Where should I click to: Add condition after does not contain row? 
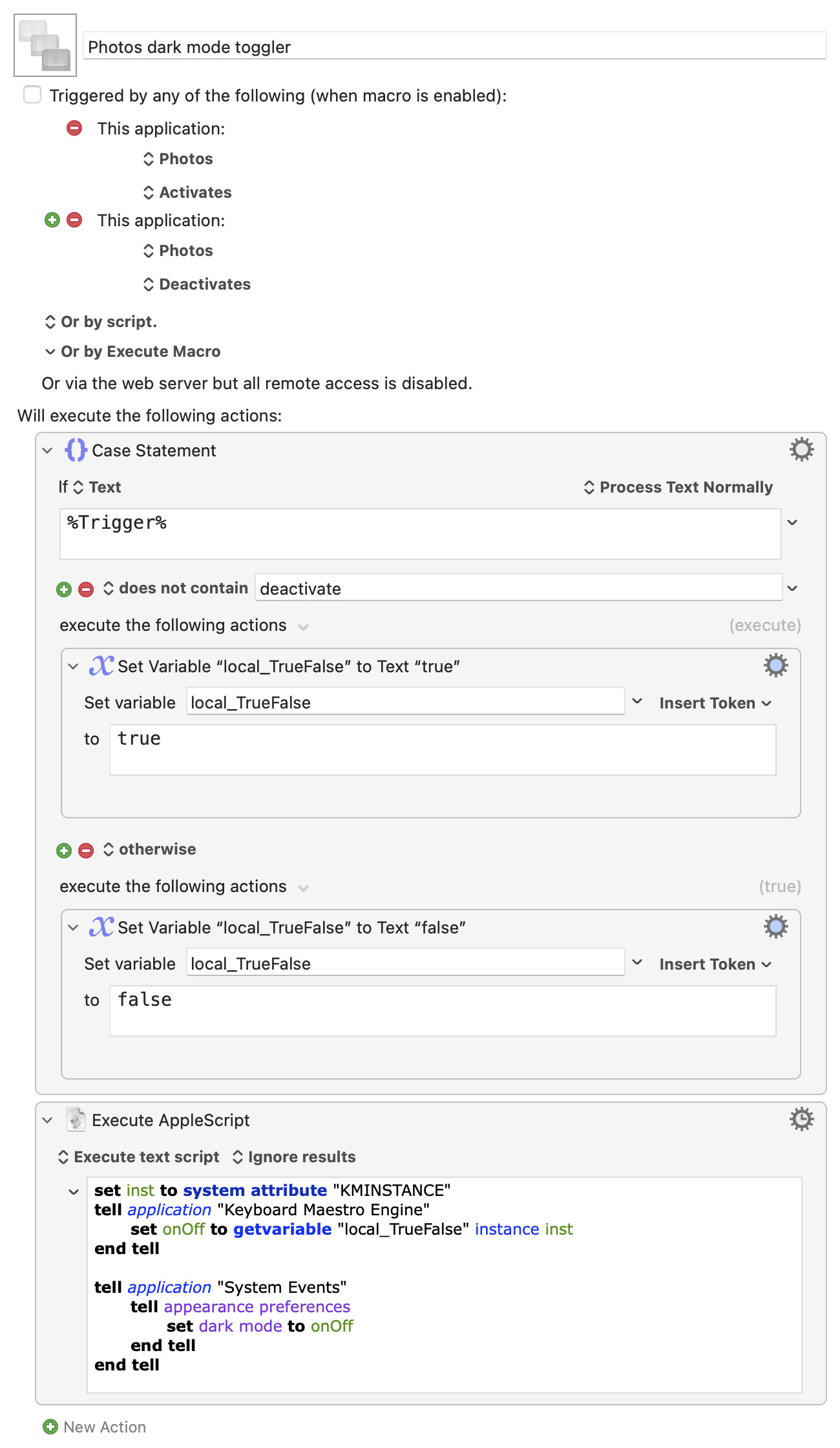pos(64,589)
